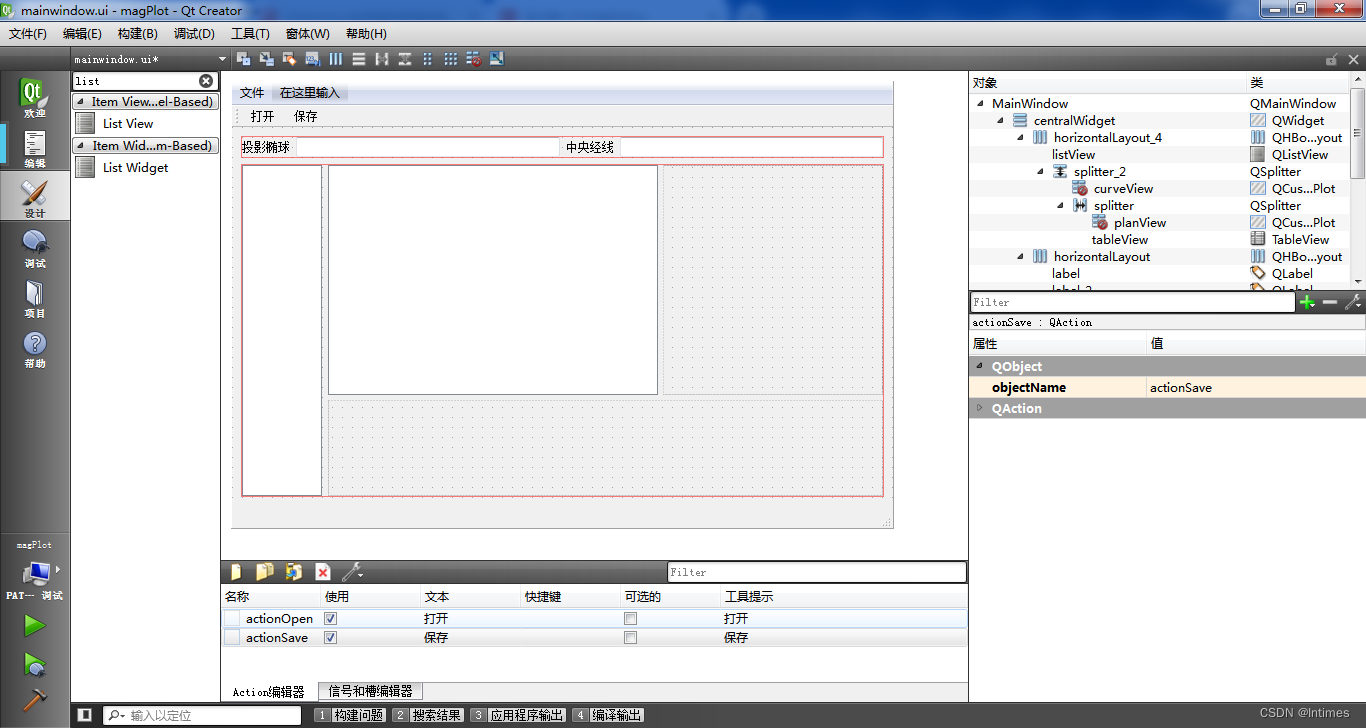Viewport: 1366px width, 728px height.
Task: Start the application with the green Run icon
Action: coord(33,624)
